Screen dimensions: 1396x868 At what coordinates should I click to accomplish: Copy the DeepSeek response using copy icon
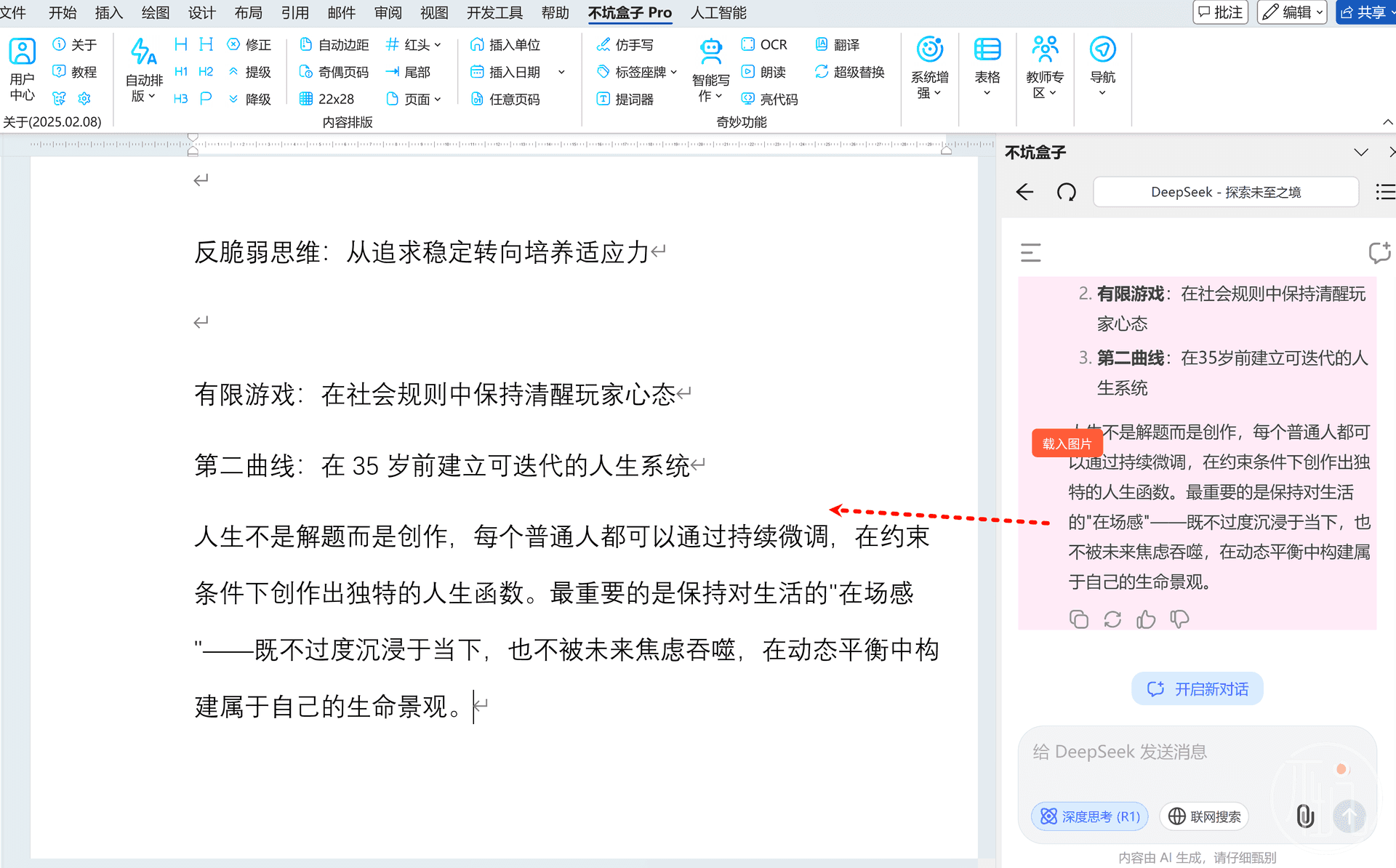(x=1078, y=619)
